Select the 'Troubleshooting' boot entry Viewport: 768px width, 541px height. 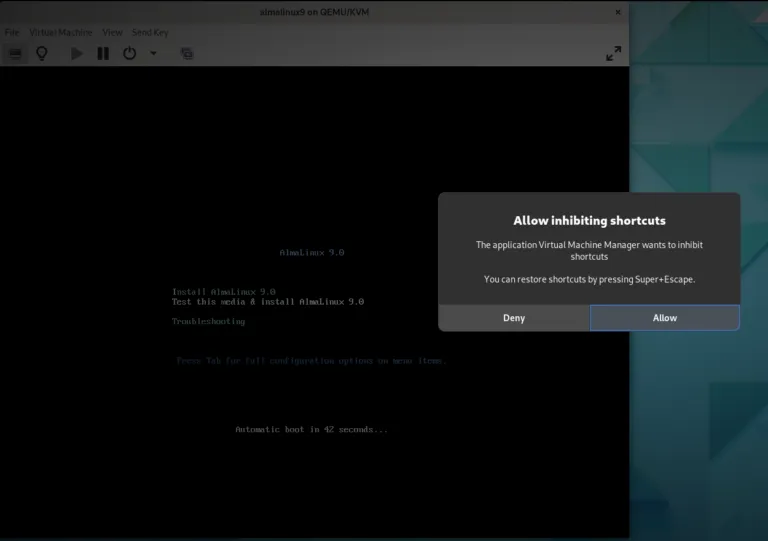[208, 321]
